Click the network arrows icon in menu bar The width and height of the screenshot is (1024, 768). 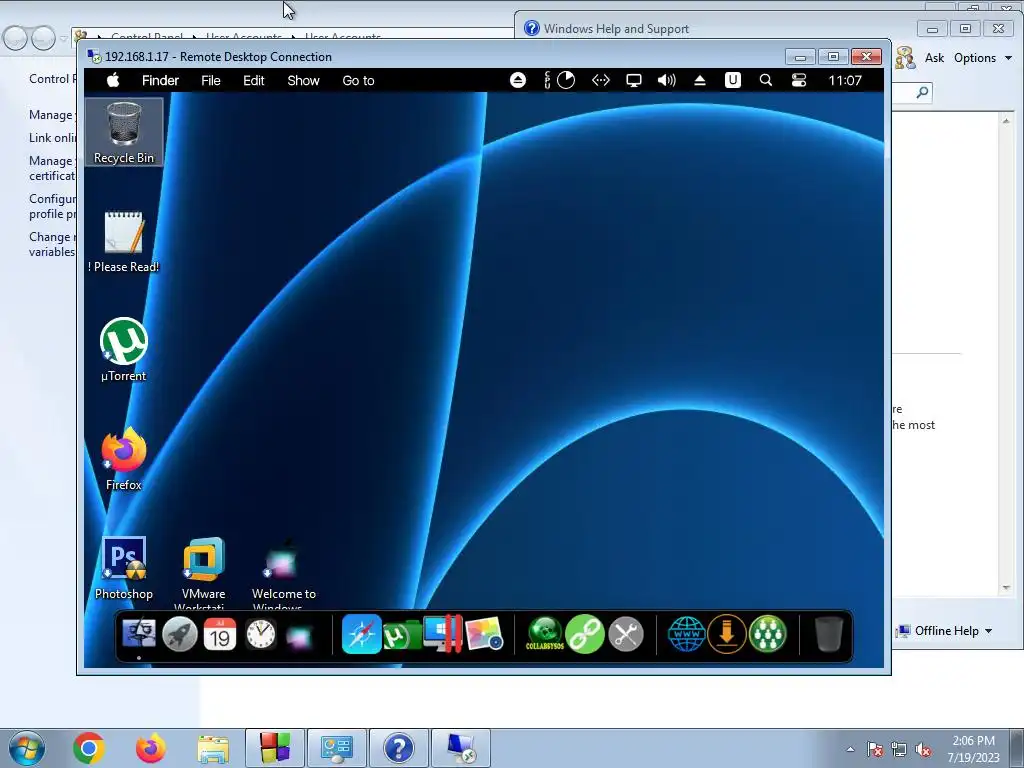click(x=600, y=80)
